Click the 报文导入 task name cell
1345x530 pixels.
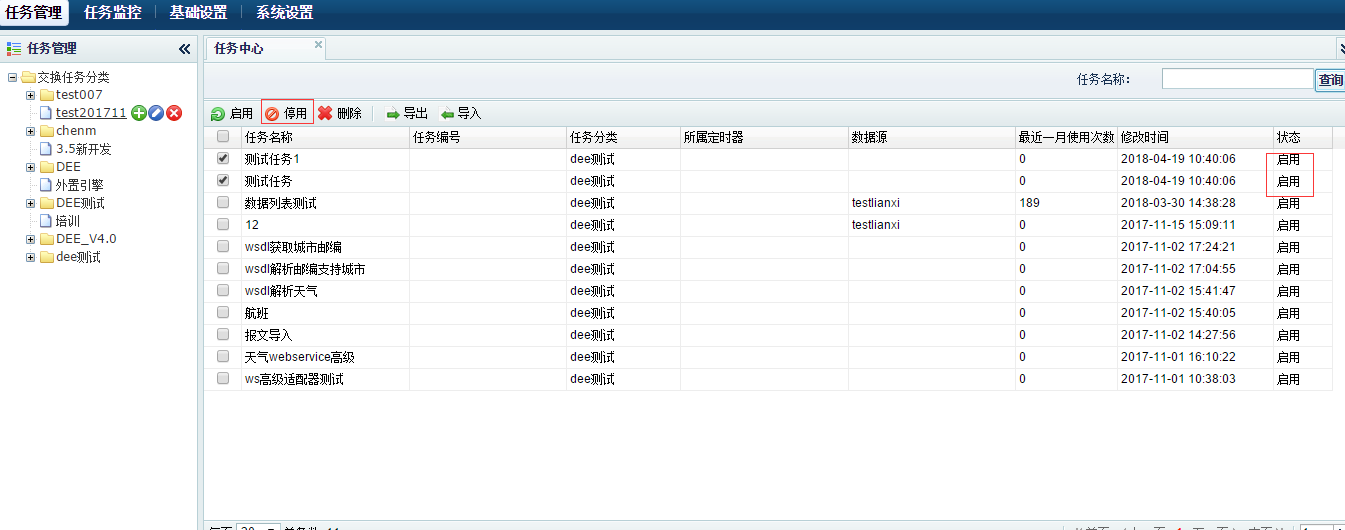[268, 335]
